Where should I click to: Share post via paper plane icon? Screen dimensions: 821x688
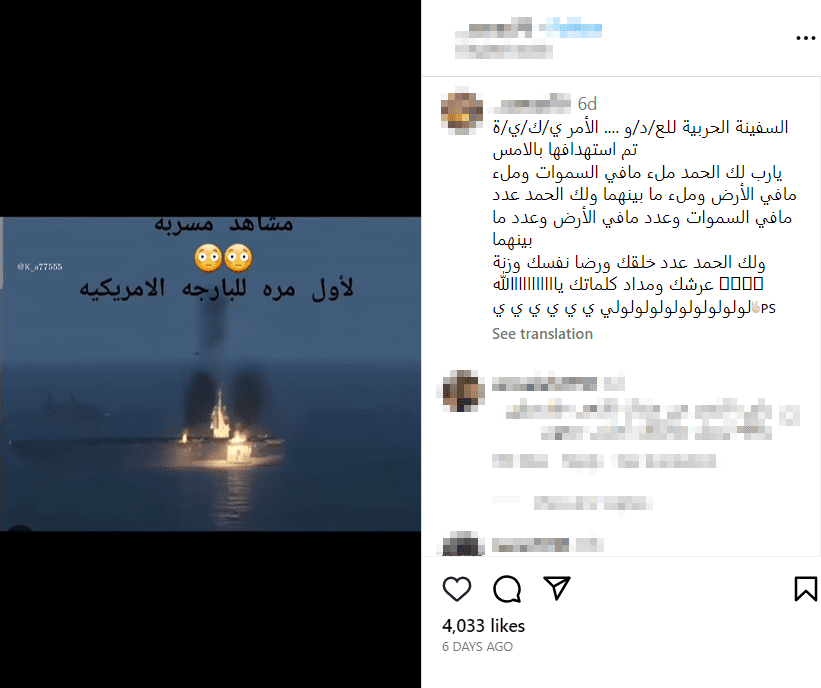pos(556,588)
